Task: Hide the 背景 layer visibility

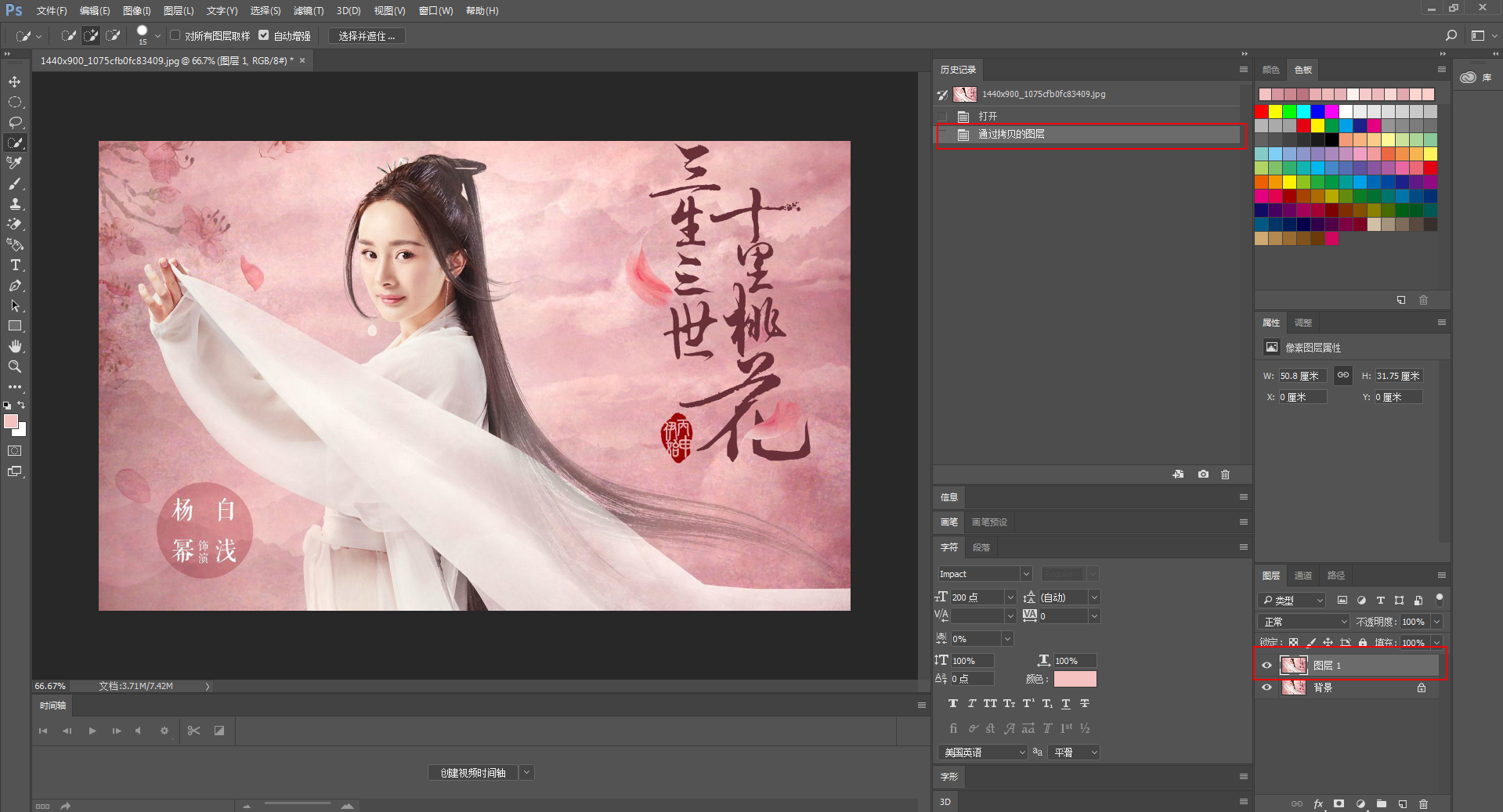Action: click(1266, 687)
